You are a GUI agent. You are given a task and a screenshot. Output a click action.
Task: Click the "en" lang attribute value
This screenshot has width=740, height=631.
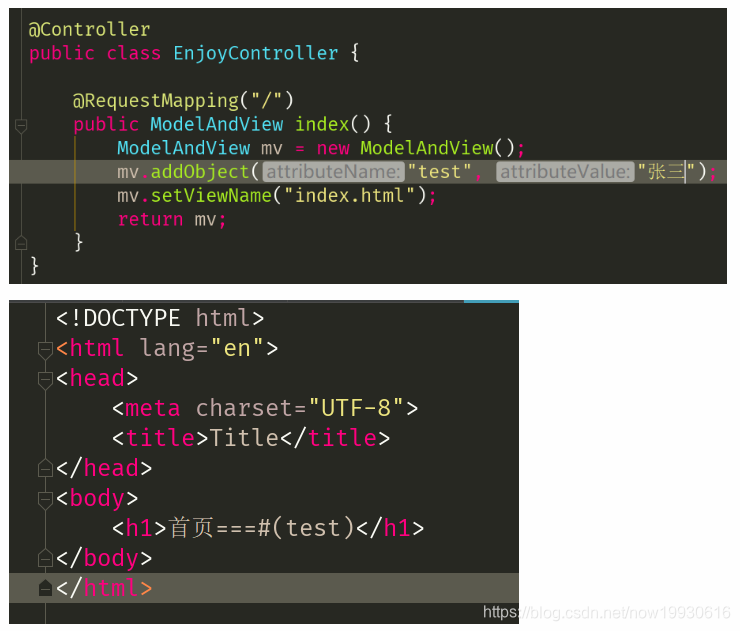coord(237,348)
